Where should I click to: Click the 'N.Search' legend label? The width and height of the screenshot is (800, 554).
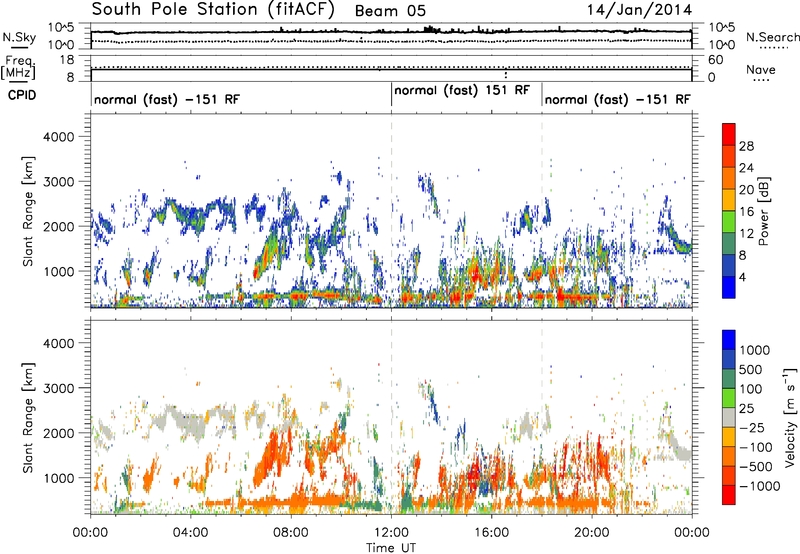773,37
